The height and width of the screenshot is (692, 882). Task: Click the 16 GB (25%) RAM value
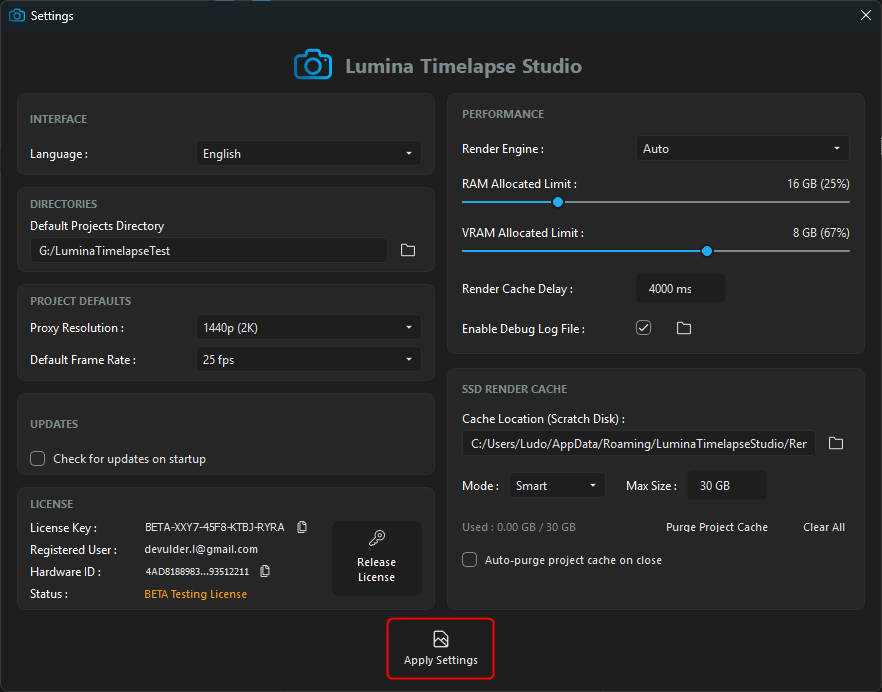[818, 184]
